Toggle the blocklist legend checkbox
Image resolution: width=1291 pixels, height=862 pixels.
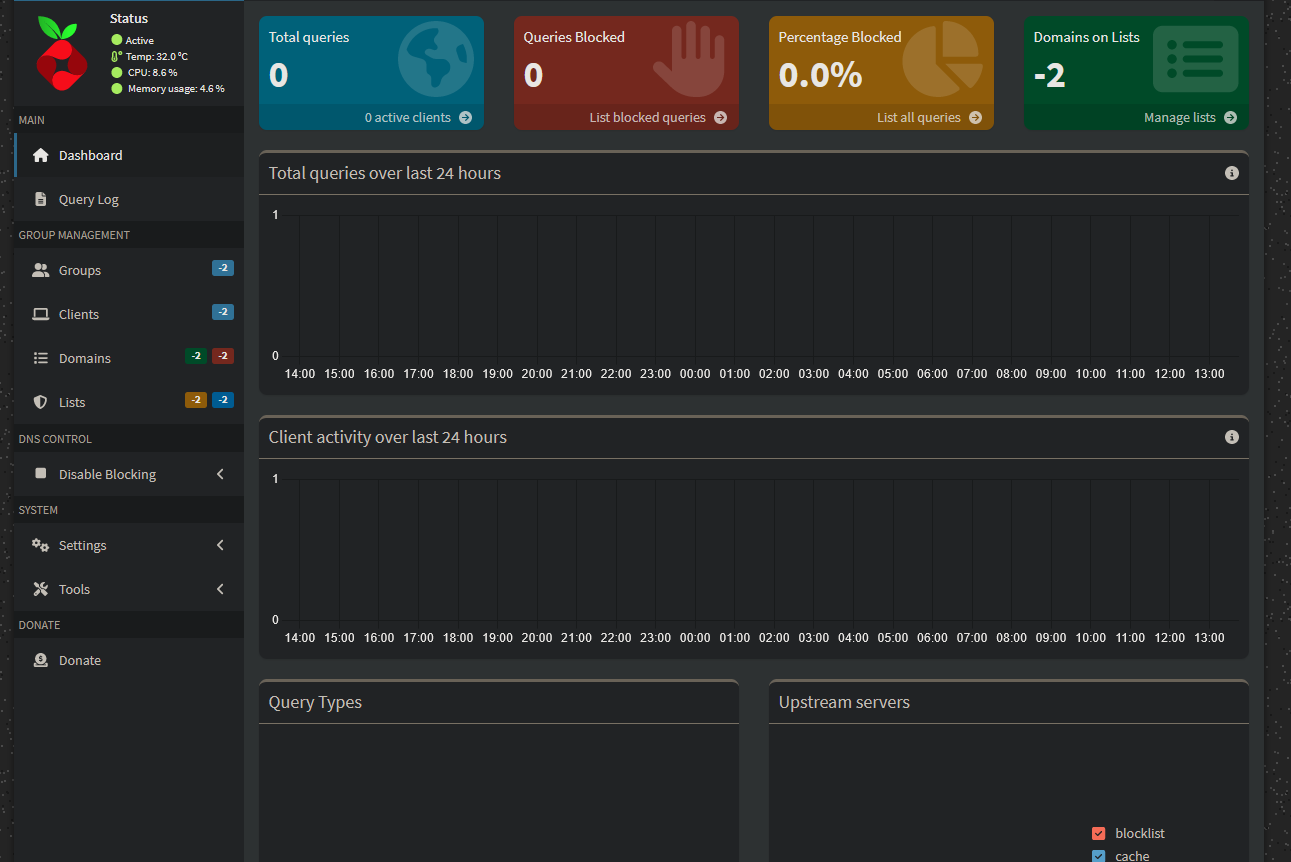coord(1099,833)
